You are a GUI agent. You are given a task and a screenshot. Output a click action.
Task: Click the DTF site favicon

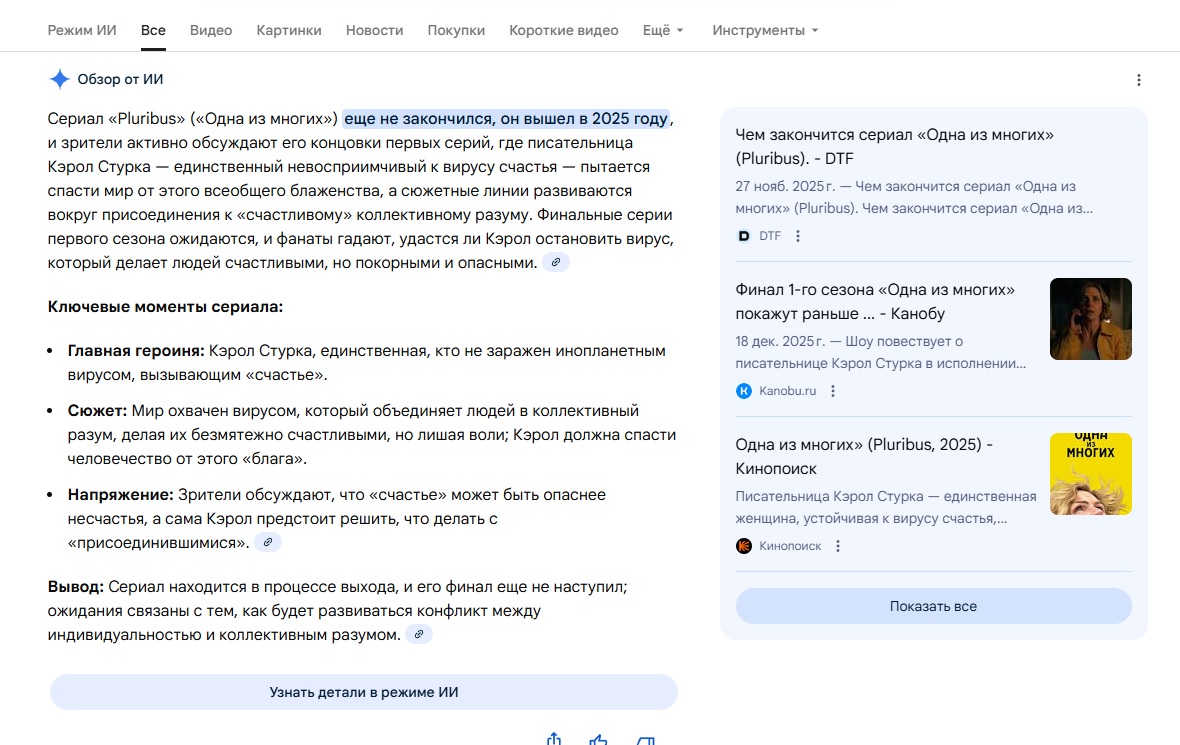coord(744,236)
